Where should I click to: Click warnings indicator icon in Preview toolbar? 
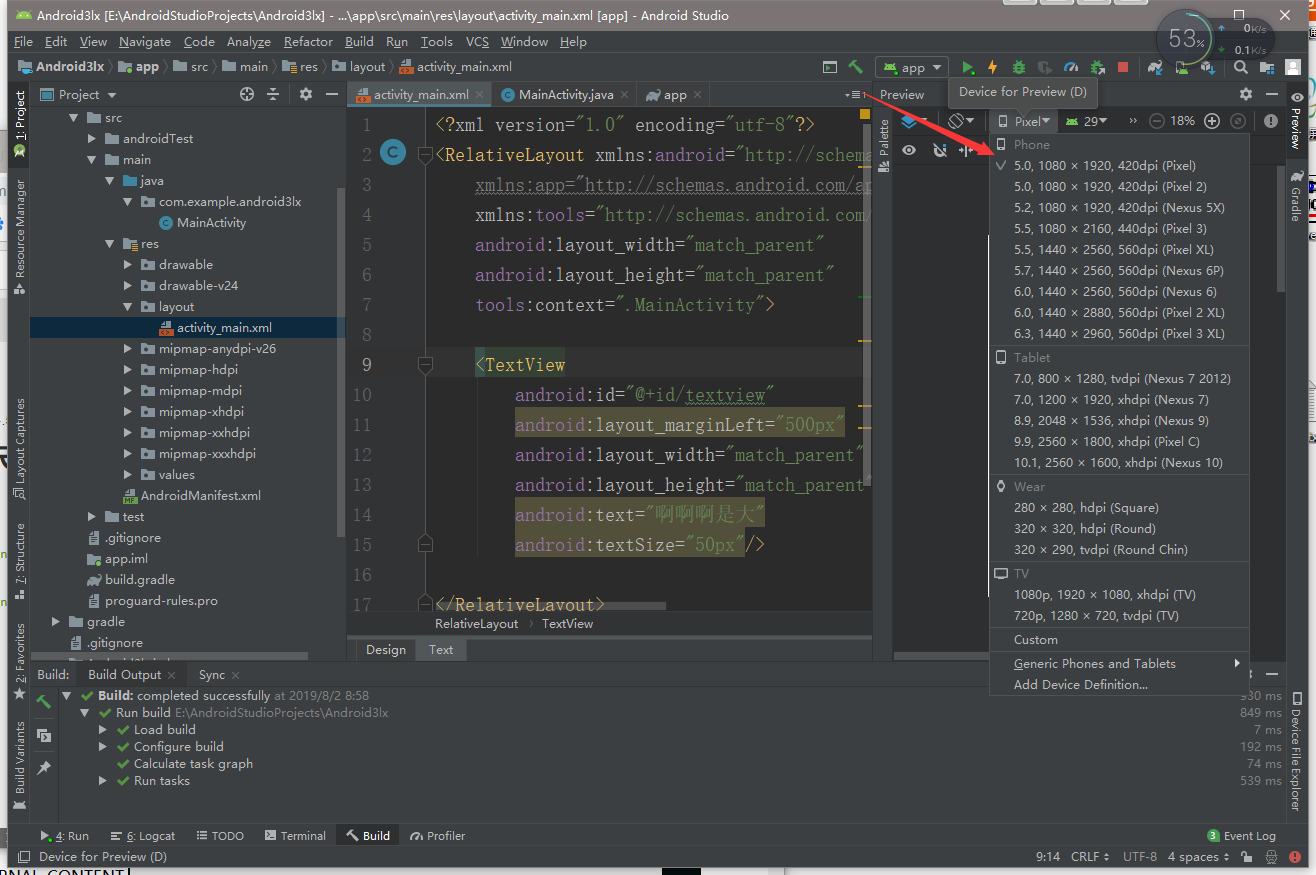tap(1271, 121)
